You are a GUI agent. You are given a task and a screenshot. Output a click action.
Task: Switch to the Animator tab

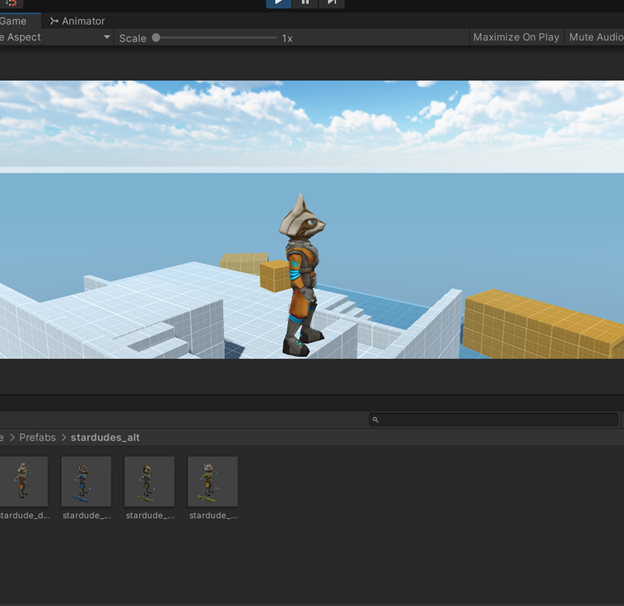click(x=77, y=21)
